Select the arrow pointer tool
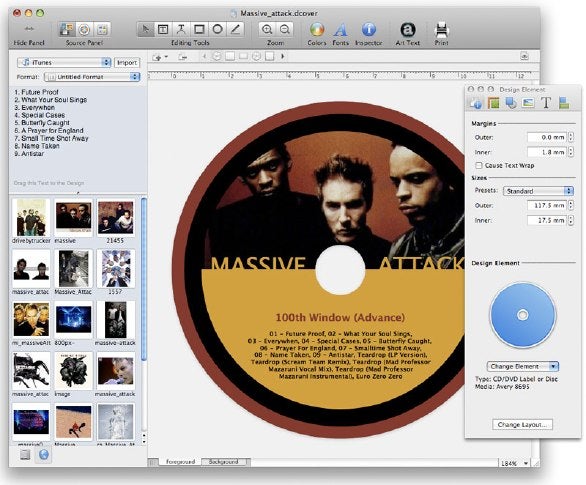Screen dimensions: 586x485 coord(146,29)
